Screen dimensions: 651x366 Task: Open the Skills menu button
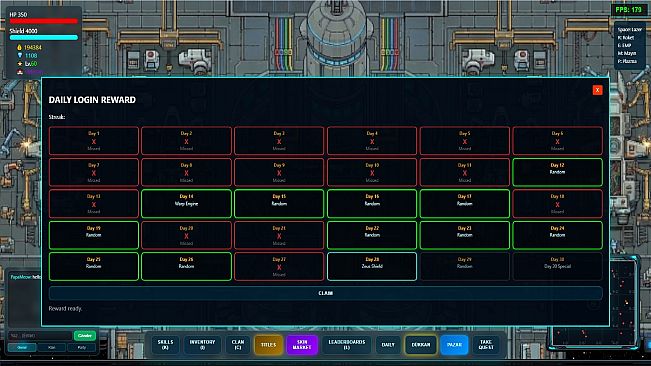165,345
